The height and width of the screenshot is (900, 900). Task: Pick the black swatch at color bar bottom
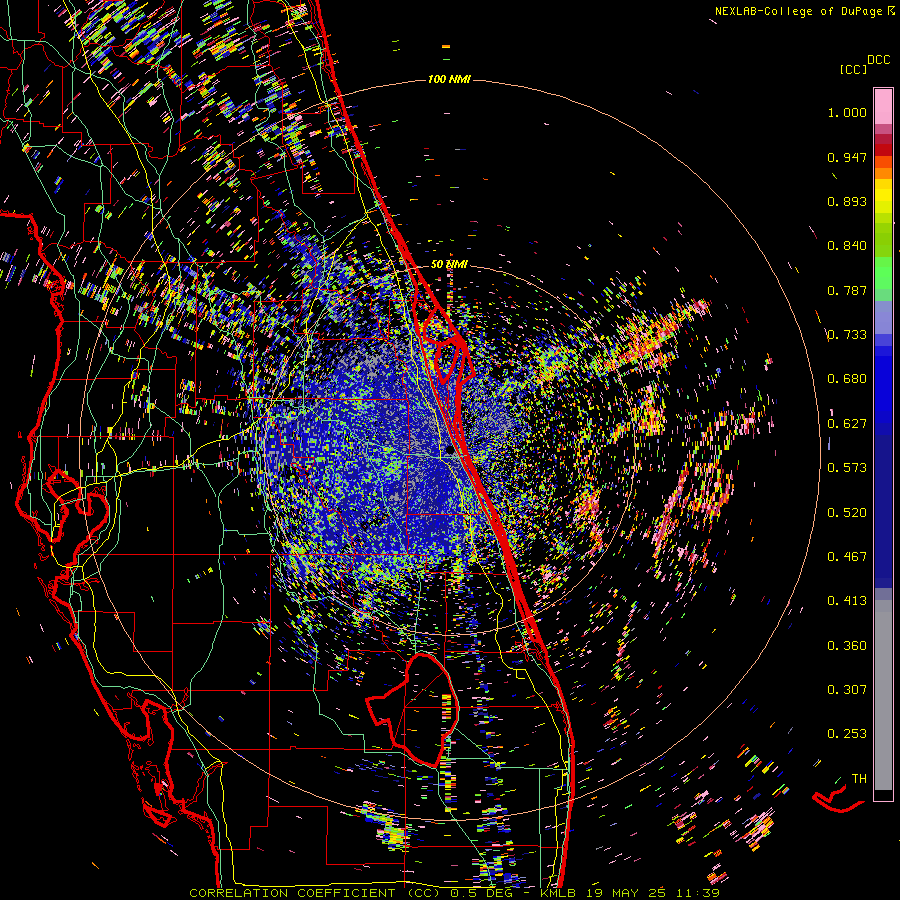(883, 795)
